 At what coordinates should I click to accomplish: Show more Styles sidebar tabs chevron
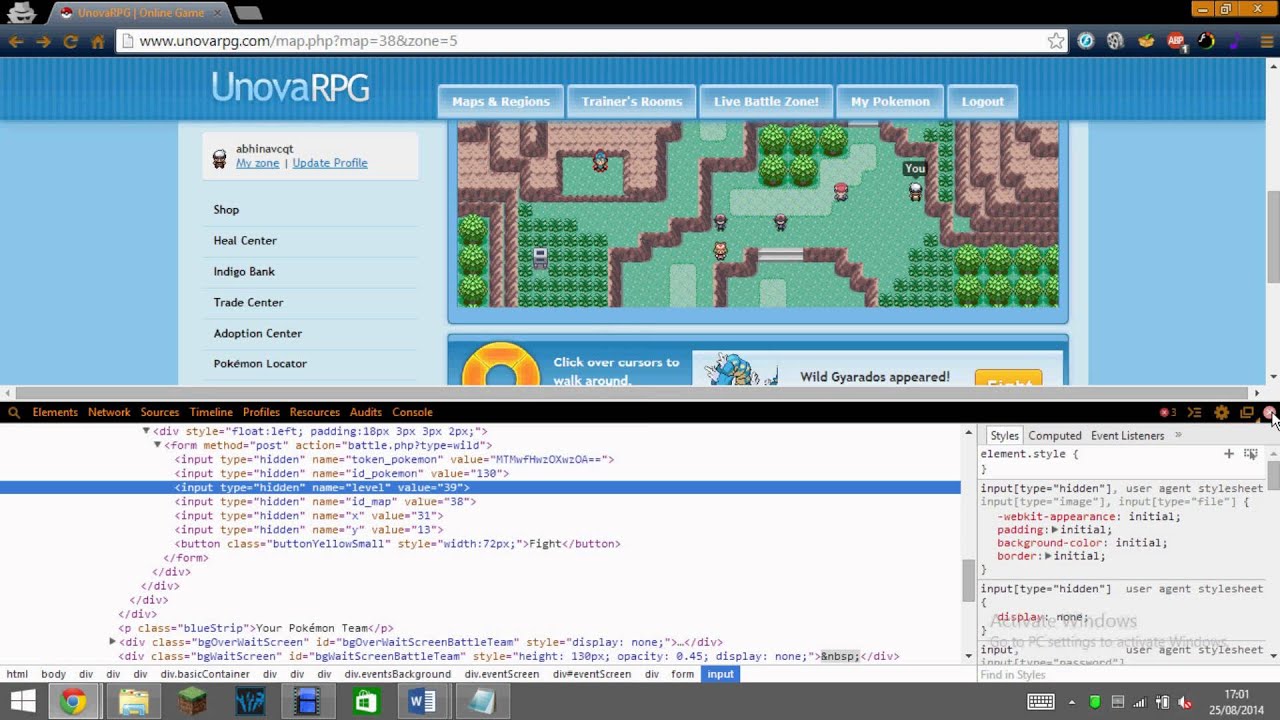pyautogui.click(x=1178, y=435)
